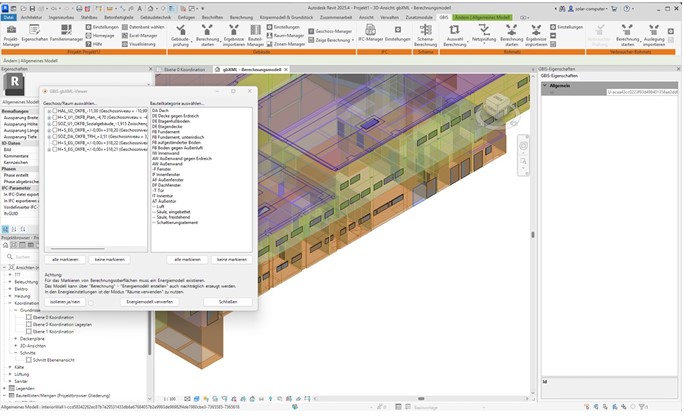The height and width of the screenshot is (418, 684).
Task: Click the Energiemodell verwerfen button
Action: tap(149, 301)
